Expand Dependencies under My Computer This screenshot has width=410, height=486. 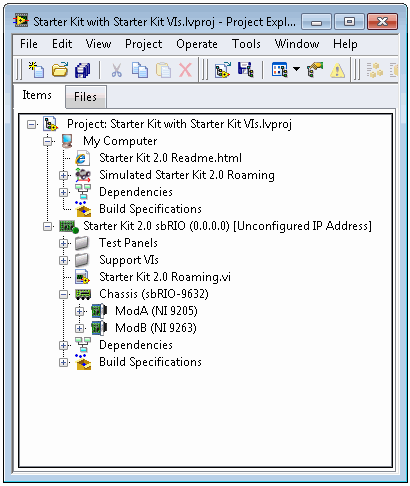click(64, 192)
